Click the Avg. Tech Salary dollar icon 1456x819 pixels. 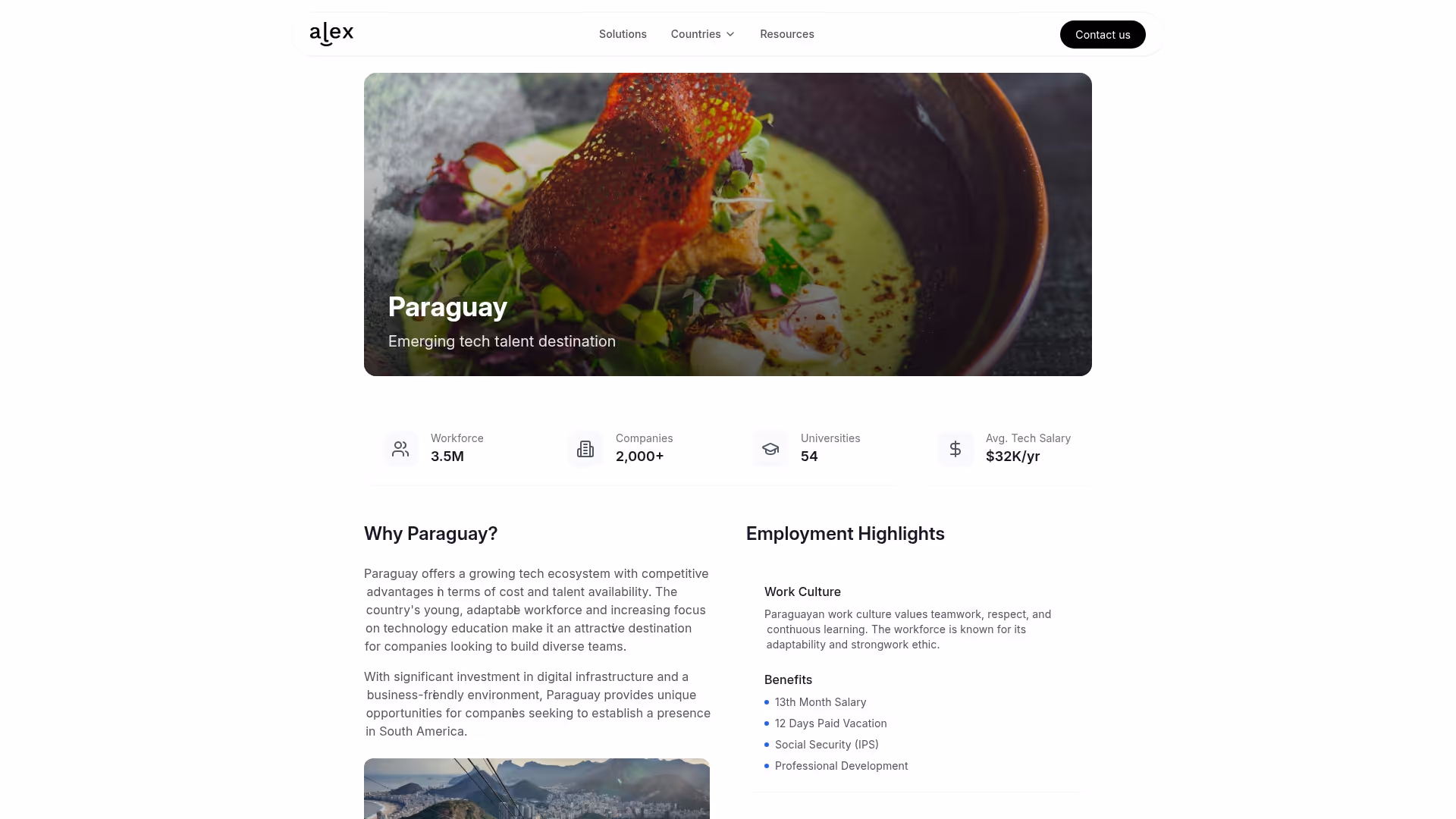point(955,449)
